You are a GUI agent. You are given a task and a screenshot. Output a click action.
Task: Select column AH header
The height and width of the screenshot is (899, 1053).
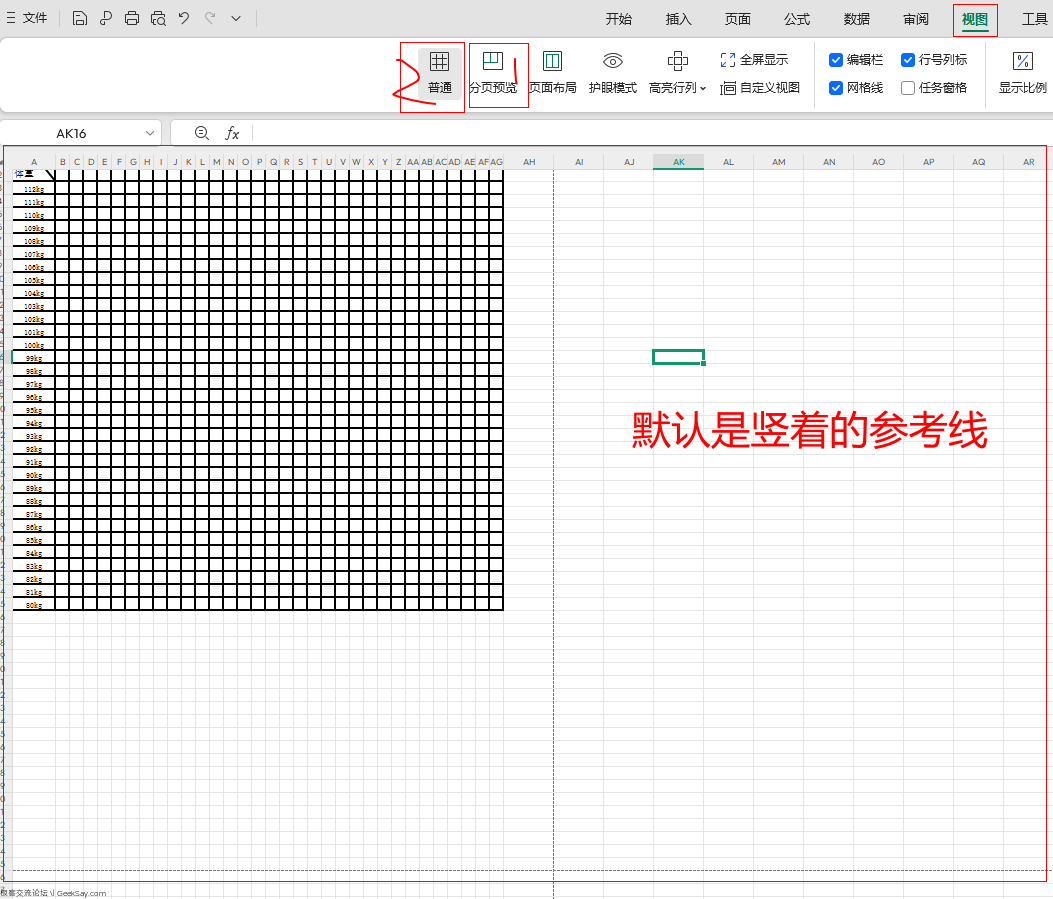point(529,162)
